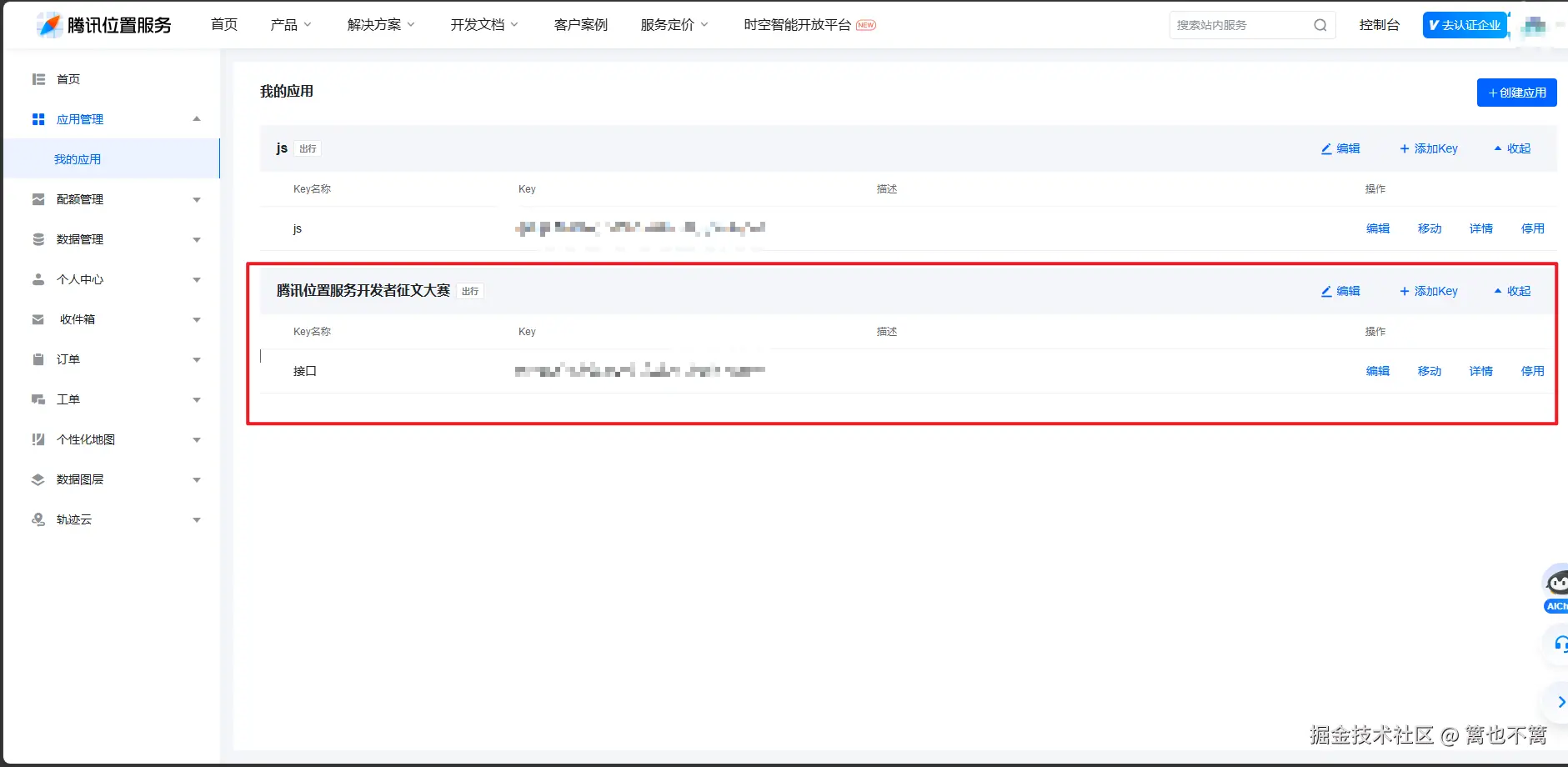Expand 个性化地图 sidebar section
This screenshot has height=767, width=1568.
click(x=197, y=440)
